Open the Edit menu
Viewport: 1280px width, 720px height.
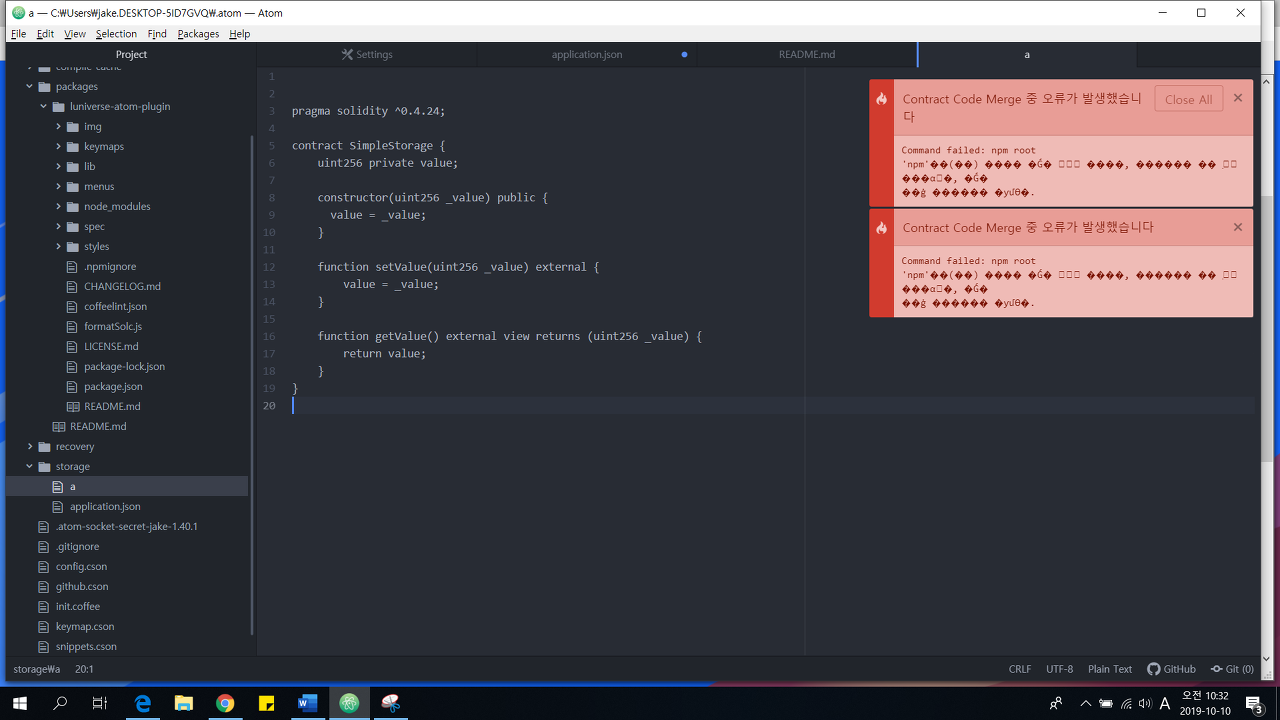(x=45, y=34)
